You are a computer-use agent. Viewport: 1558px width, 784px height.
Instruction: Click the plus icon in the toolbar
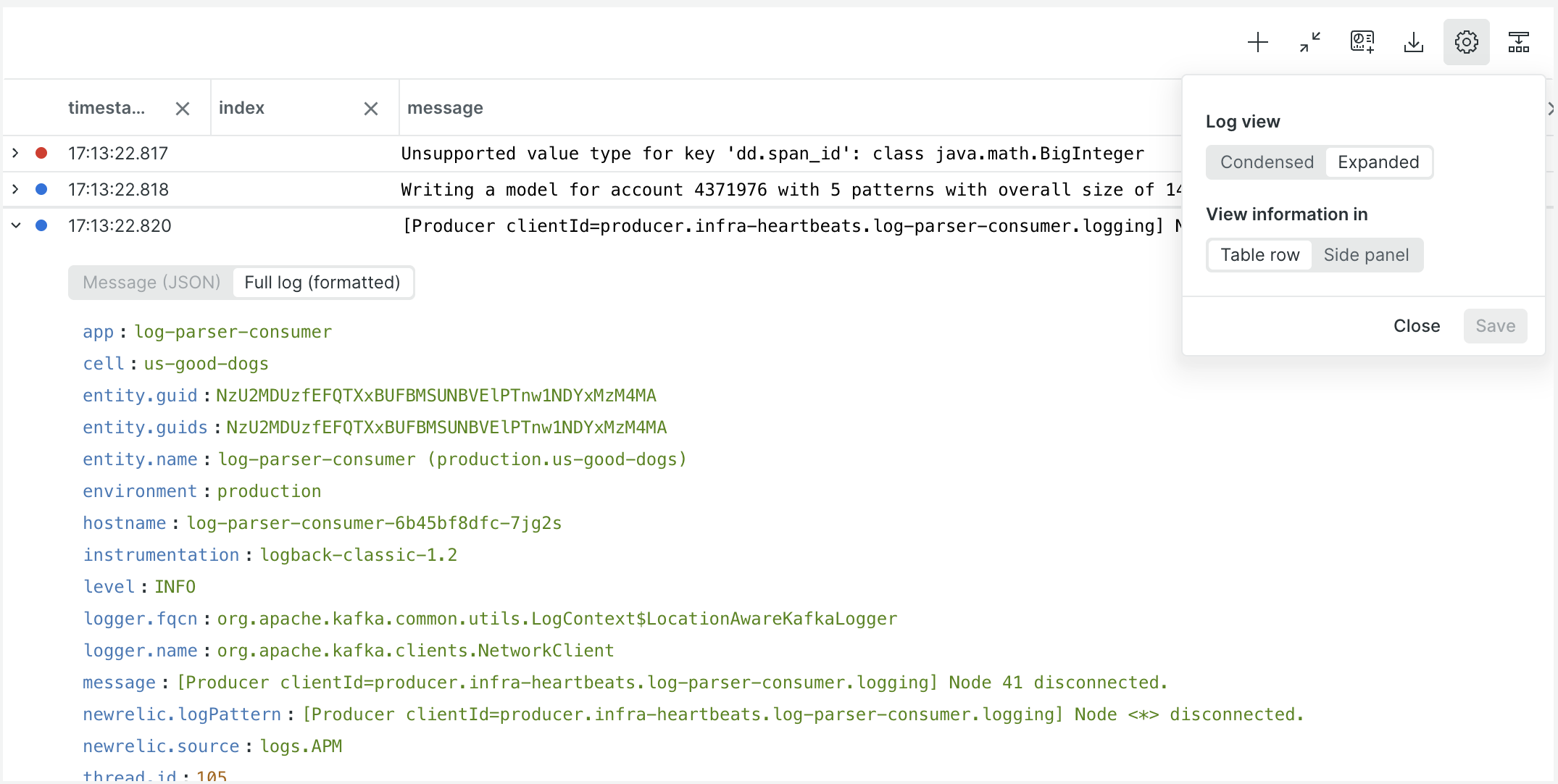tap(1258, 42)
